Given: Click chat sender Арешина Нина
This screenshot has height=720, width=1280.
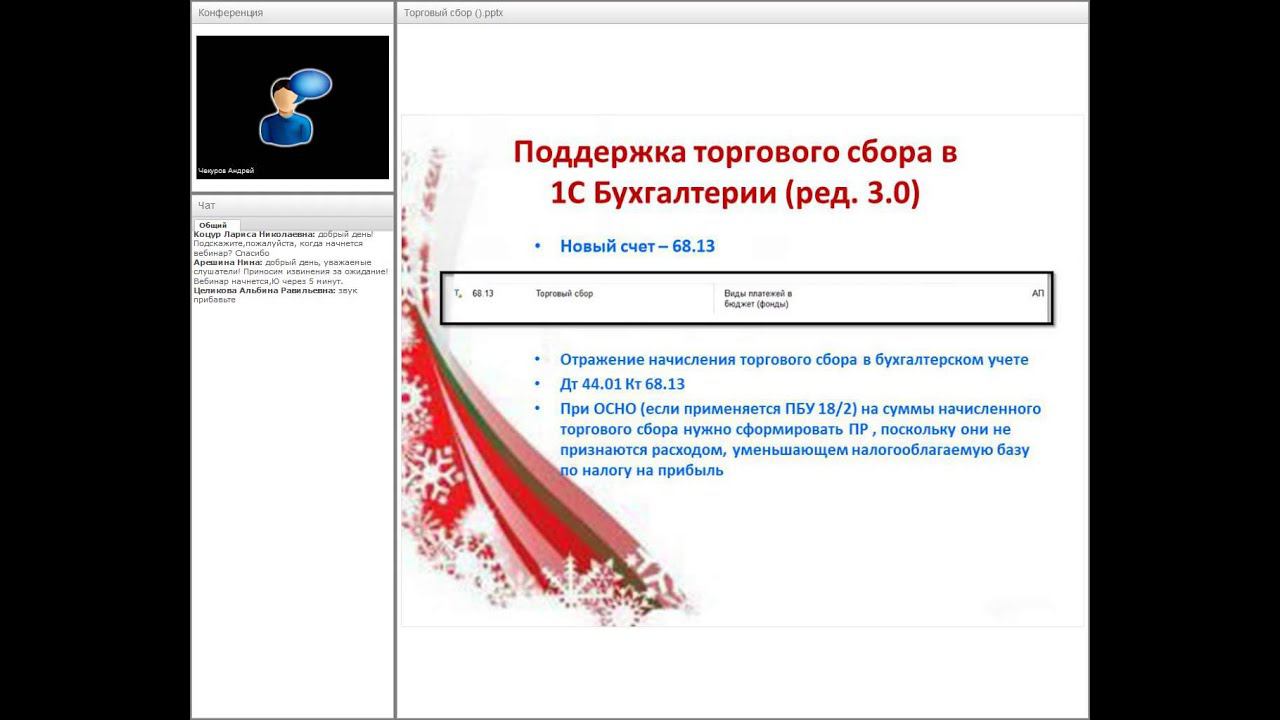Looking at the screenshot, I should coord(228,262).
